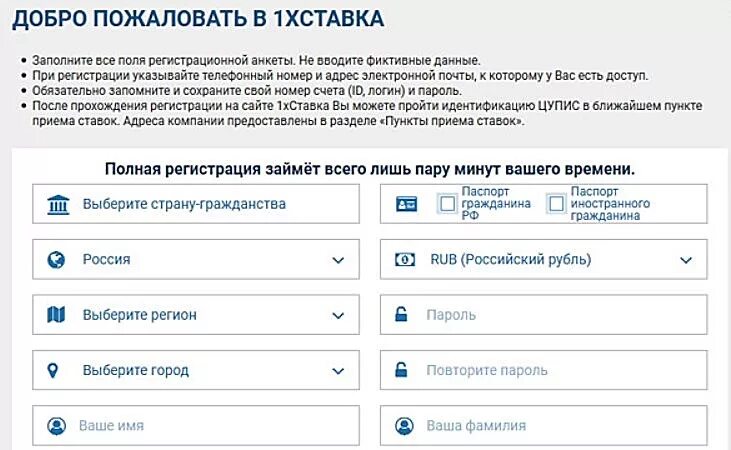
Task: Expand the RUB currency dropdown chevron
Action: (x=686, y=260)
